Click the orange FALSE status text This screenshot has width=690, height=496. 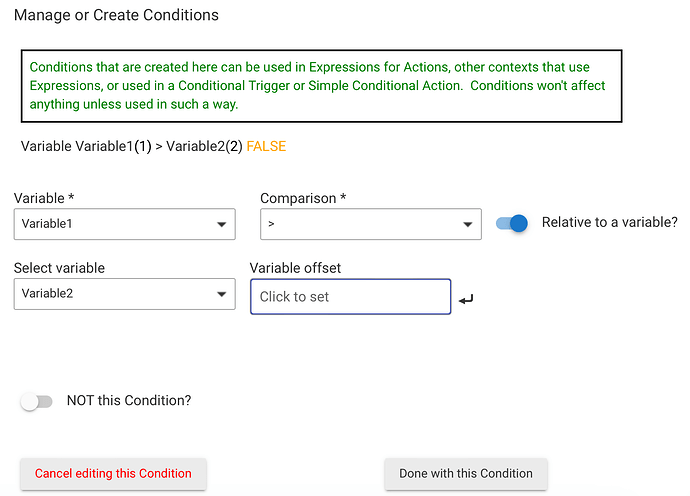tap(266, 147)
